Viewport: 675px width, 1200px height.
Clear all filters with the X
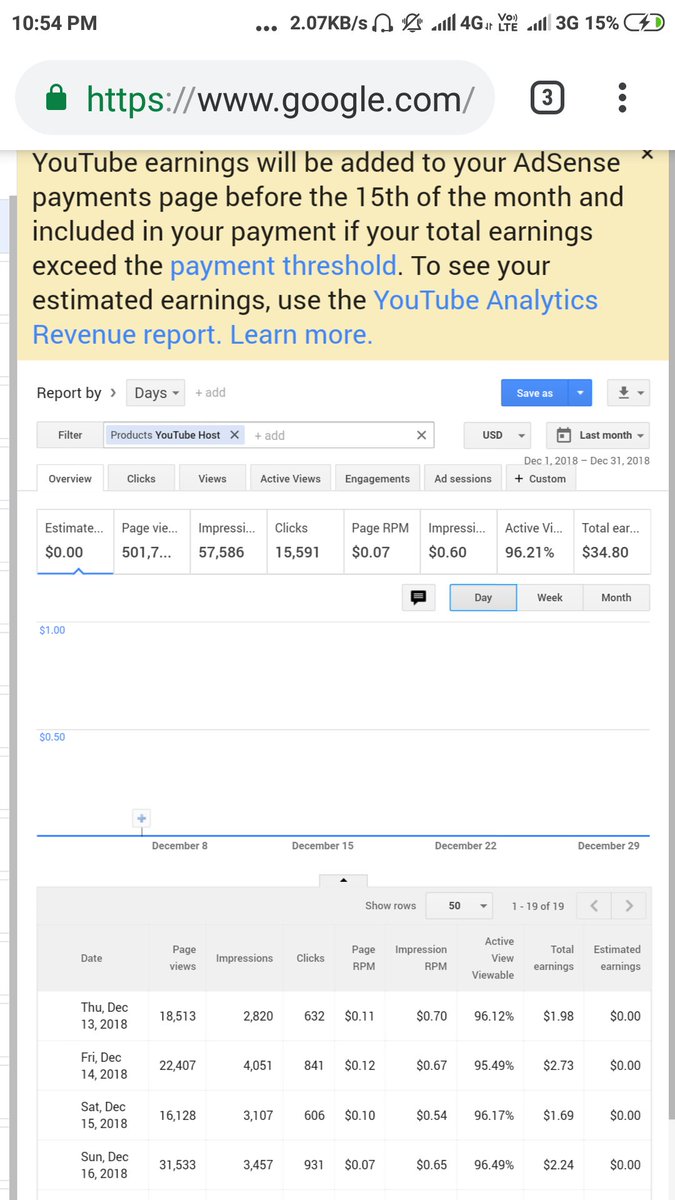(422, 435)
